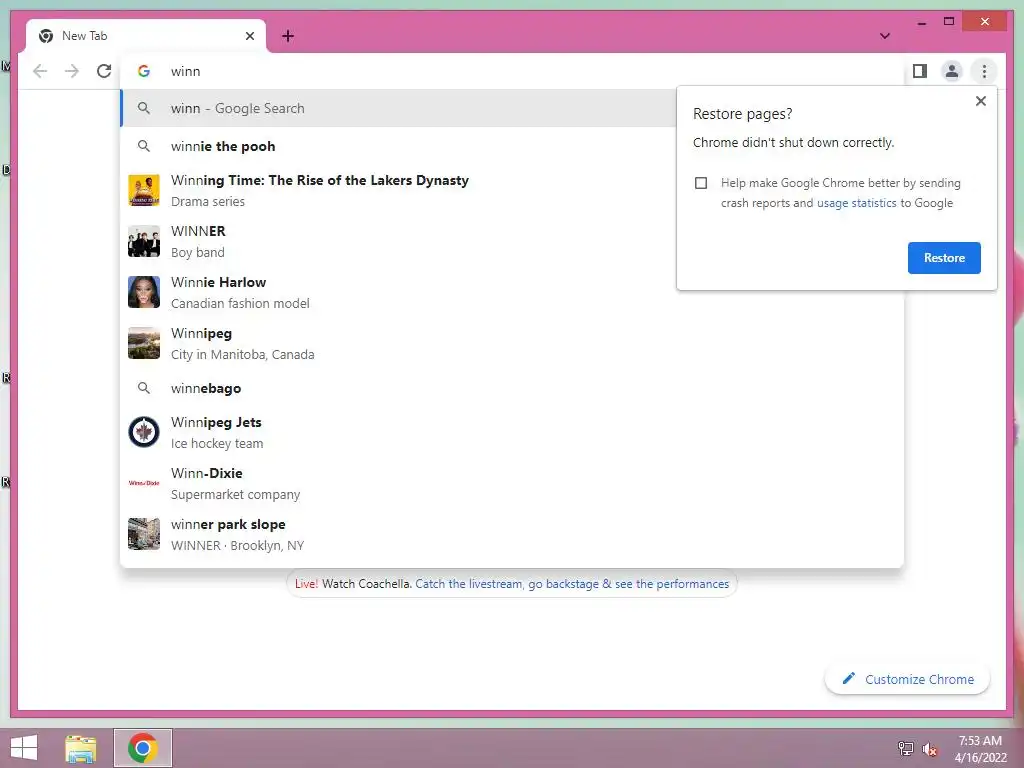Click search icon beside winnie the pooh
Viewport: 1024px width, 768px height.
(x=144, y=146)
